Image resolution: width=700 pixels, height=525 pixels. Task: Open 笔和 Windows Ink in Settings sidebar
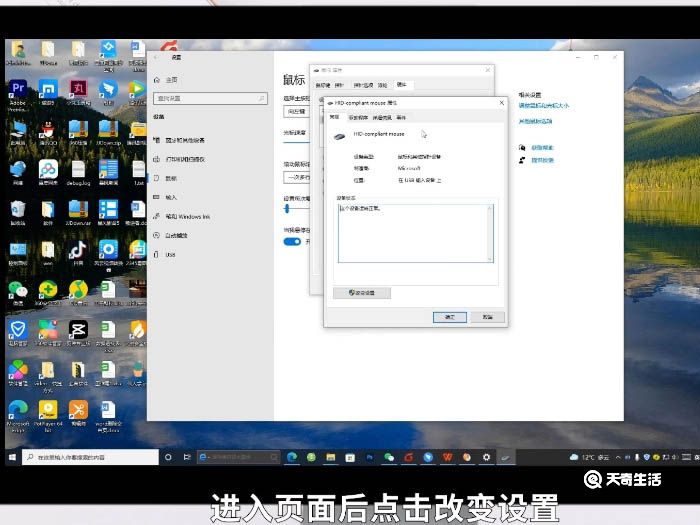pyautogui.click(x=188, y=217)
